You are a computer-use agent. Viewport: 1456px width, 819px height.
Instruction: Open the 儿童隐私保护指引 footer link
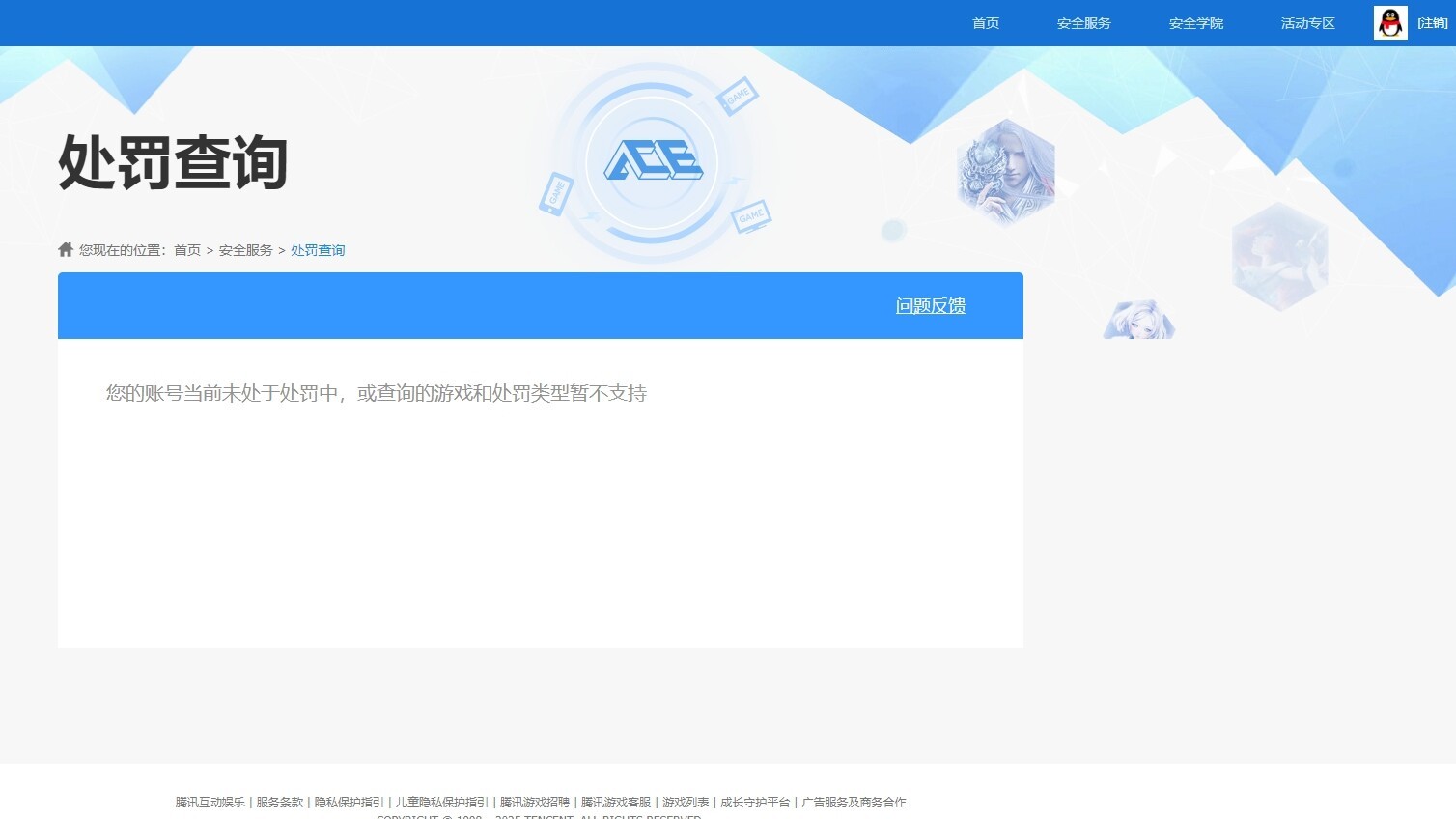click(x=441, y=803)
